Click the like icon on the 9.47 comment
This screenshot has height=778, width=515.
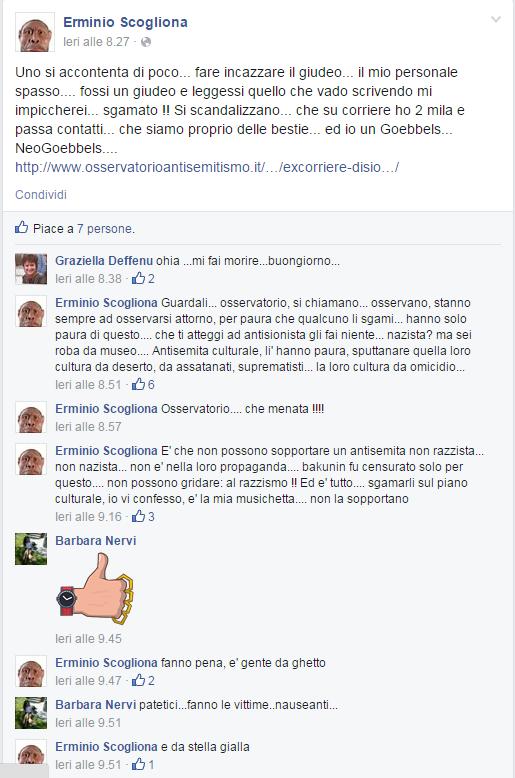(138, 680)
